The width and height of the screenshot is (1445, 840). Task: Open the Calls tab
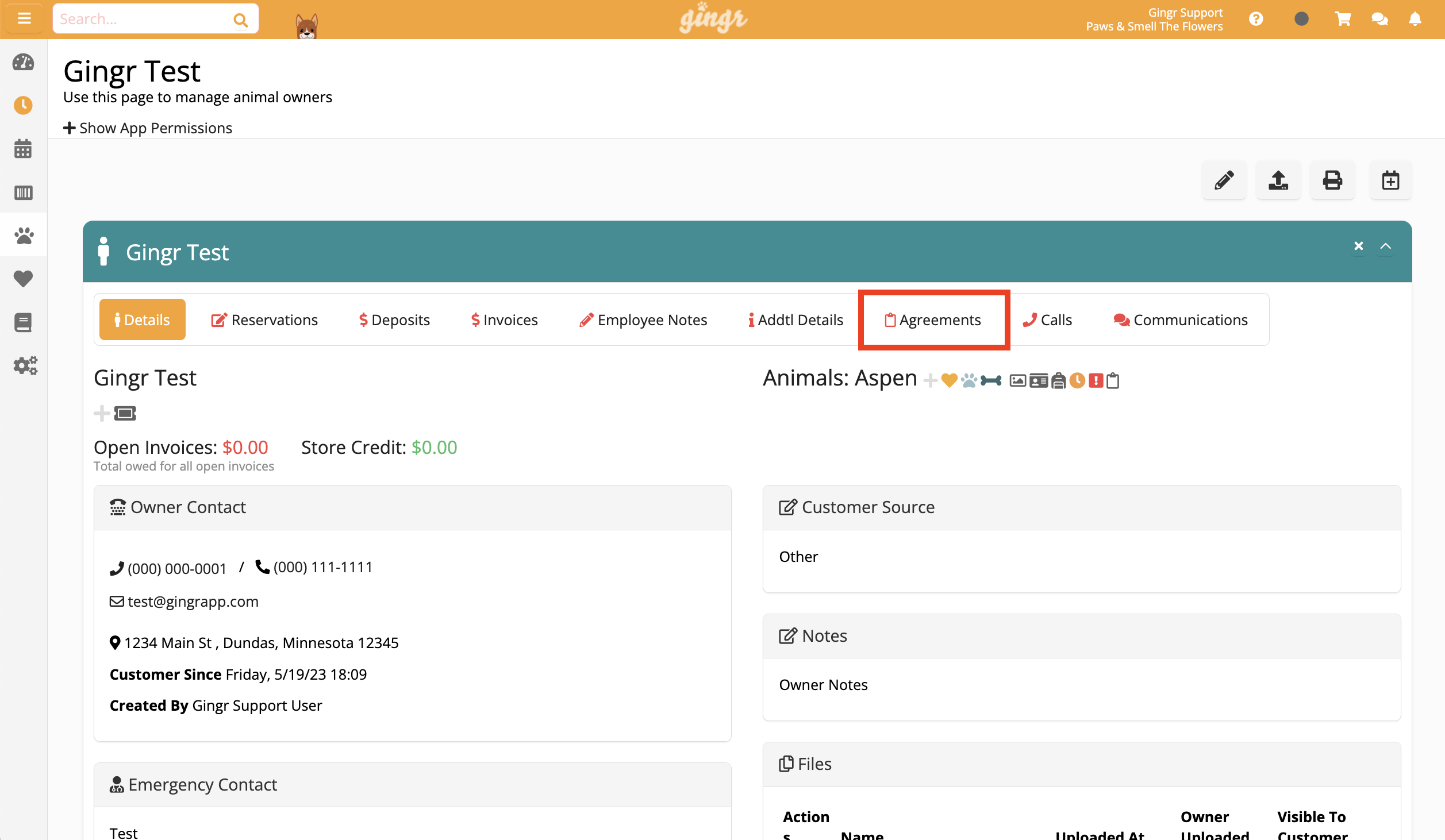pos(1047,320)
